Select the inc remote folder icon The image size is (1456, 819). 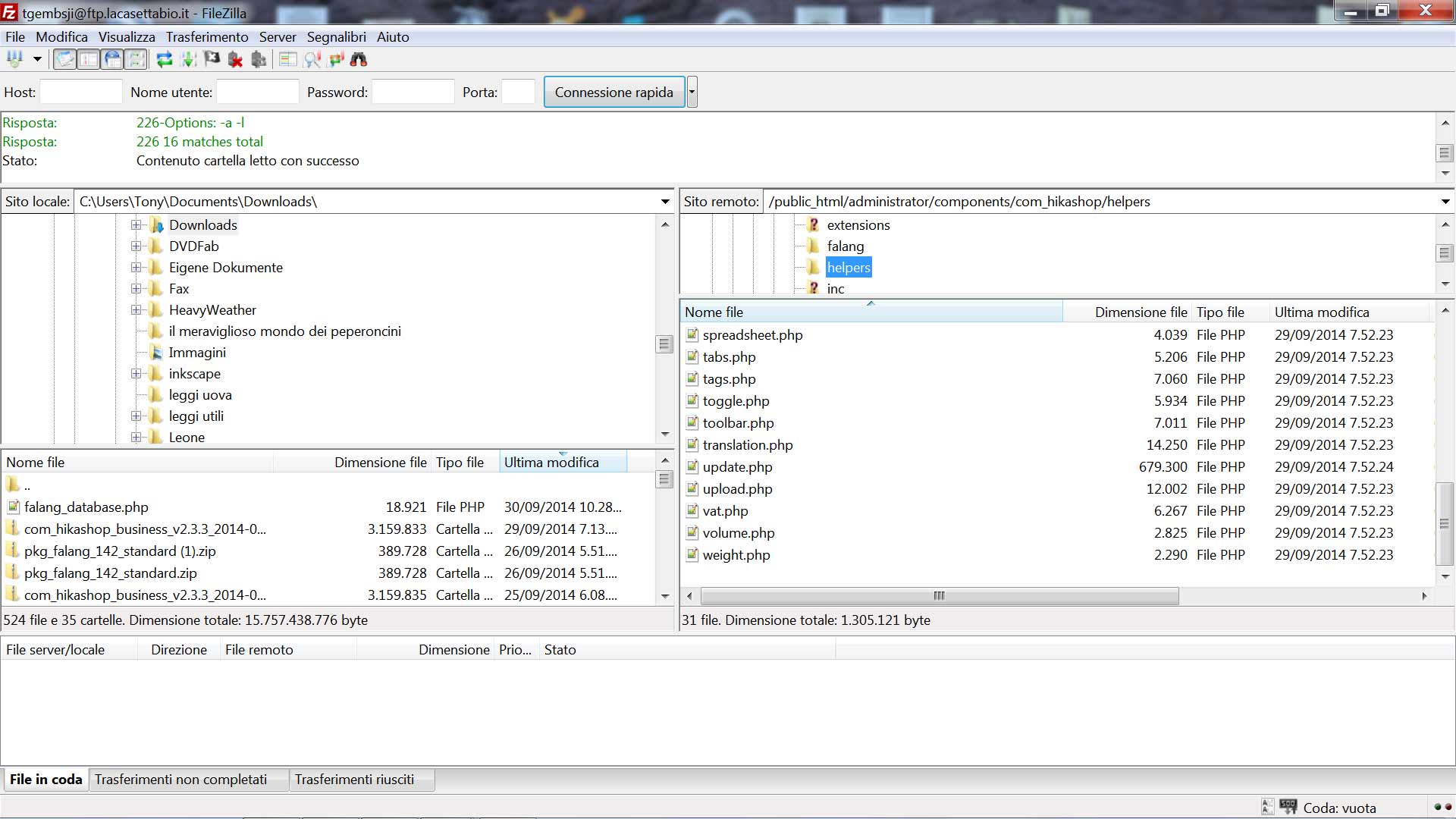[x=814, y=289]
